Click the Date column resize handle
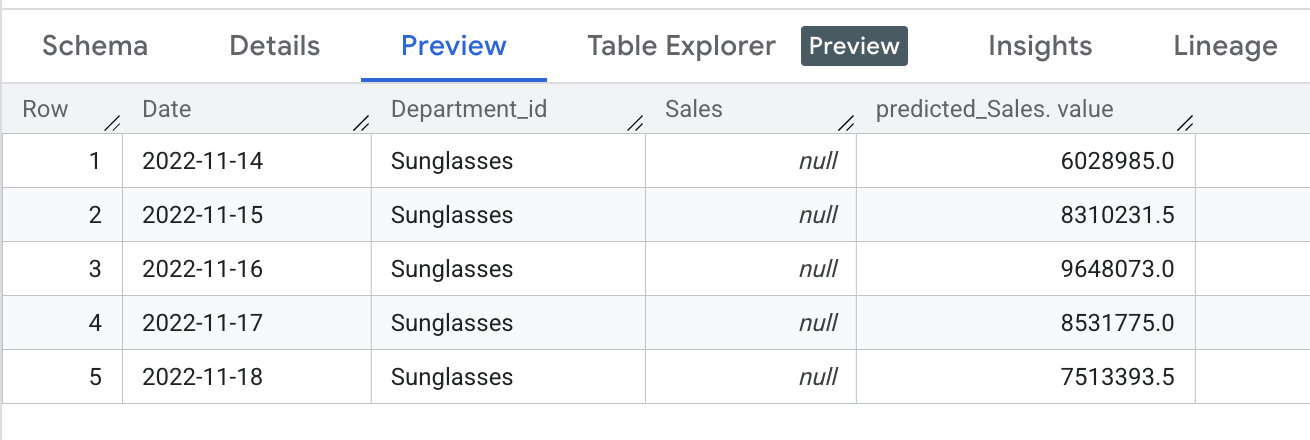The height and width of the screenshot is (440, 1310). pos(361,124)
